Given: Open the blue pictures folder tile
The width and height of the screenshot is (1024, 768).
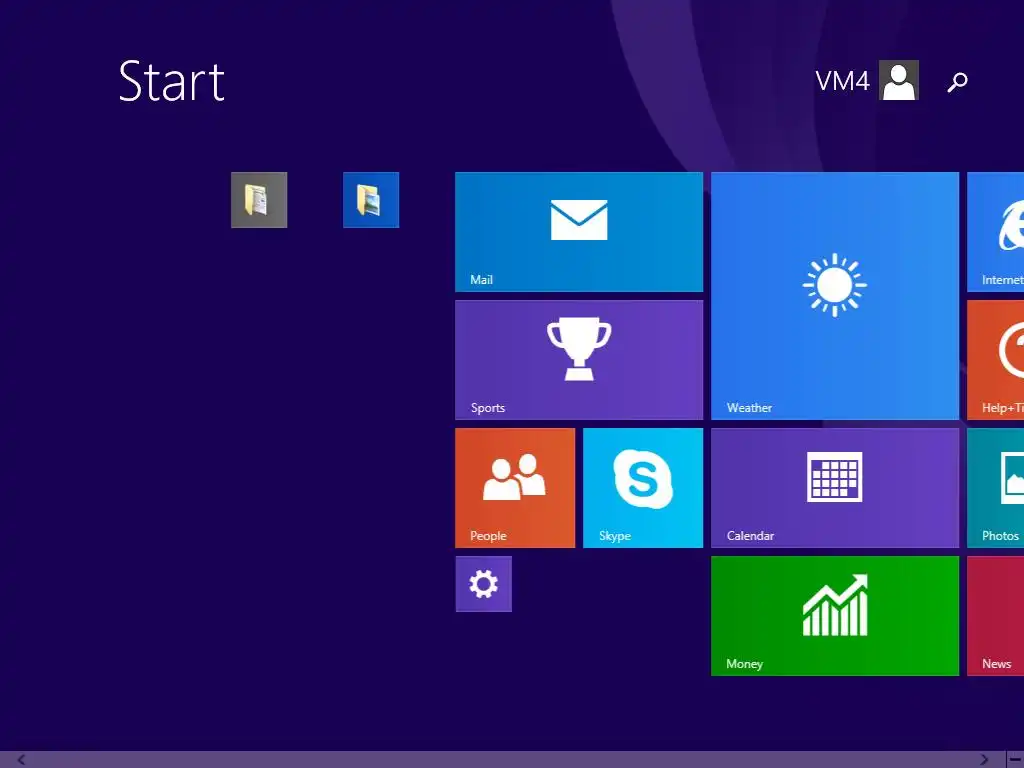Looking at the screenshot, I should coord(371,200).
